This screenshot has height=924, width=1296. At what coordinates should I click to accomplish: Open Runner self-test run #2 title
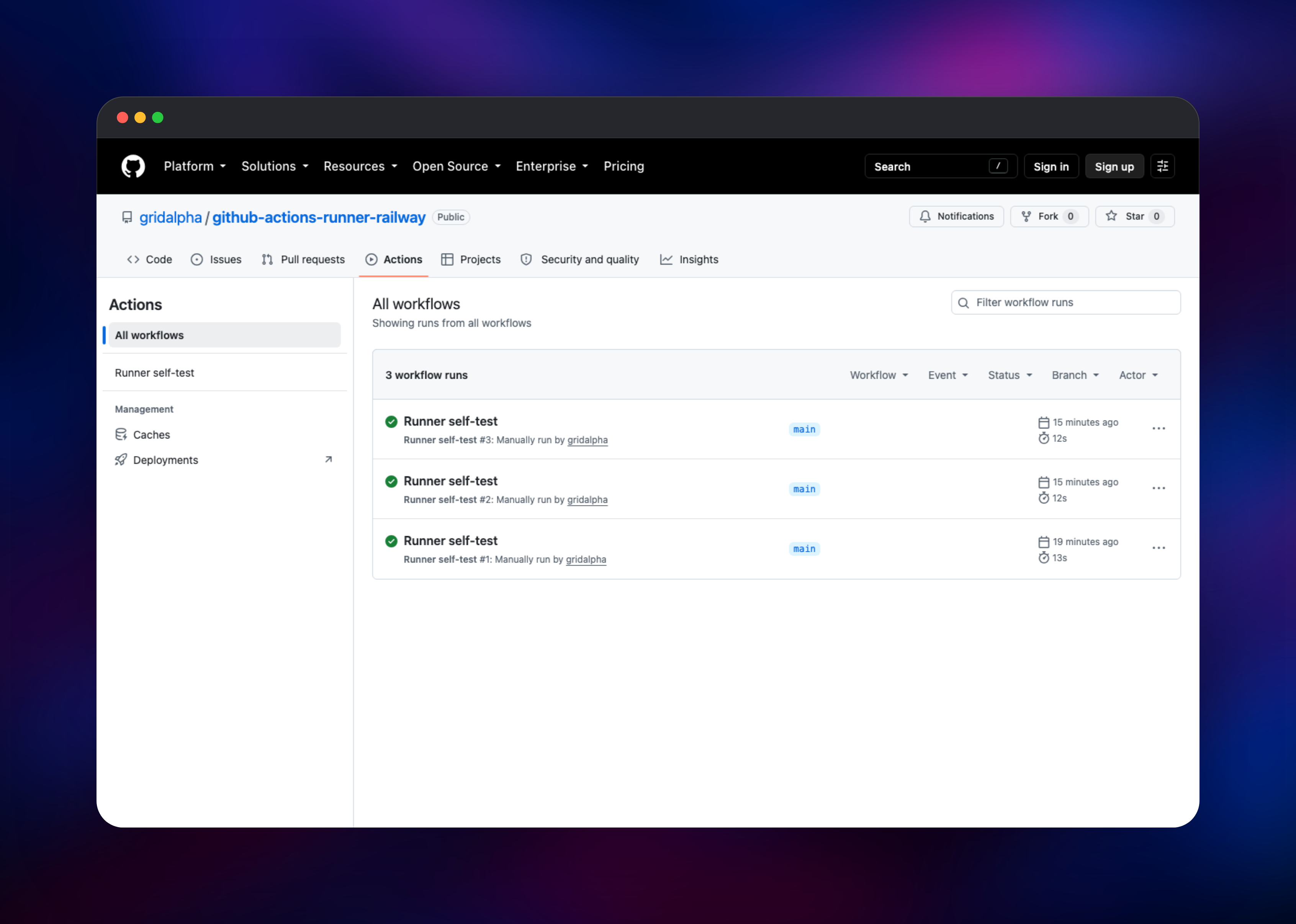pos(451,481)
